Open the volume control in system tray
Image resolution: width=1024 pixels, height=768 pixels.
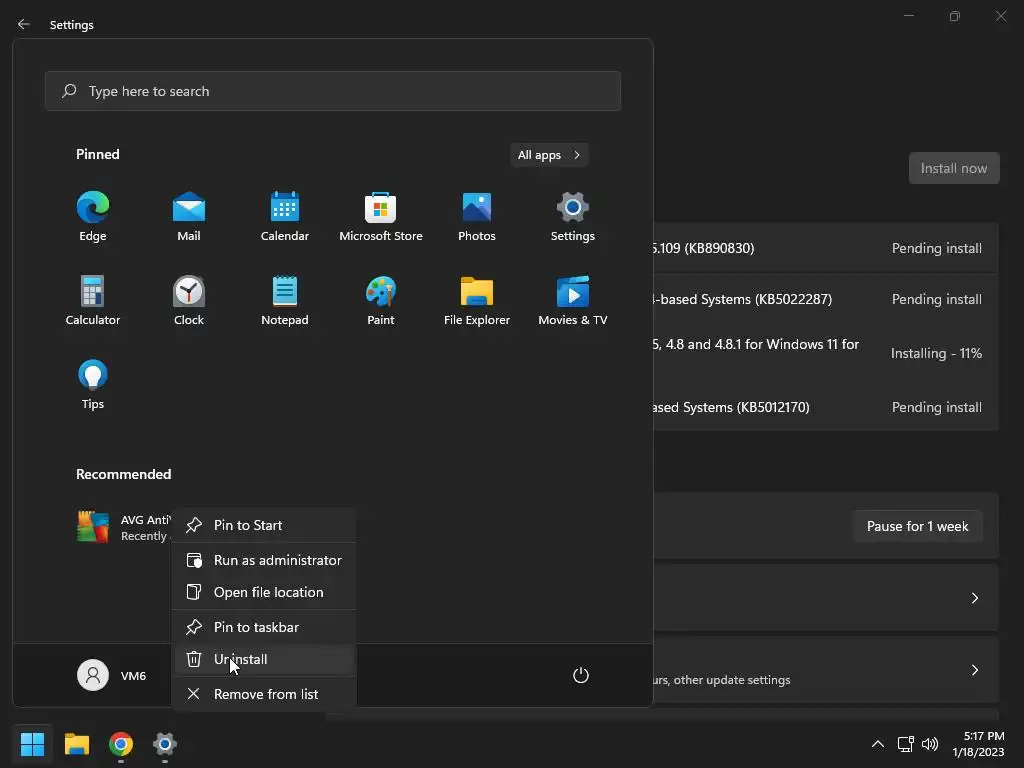point(930,744)
